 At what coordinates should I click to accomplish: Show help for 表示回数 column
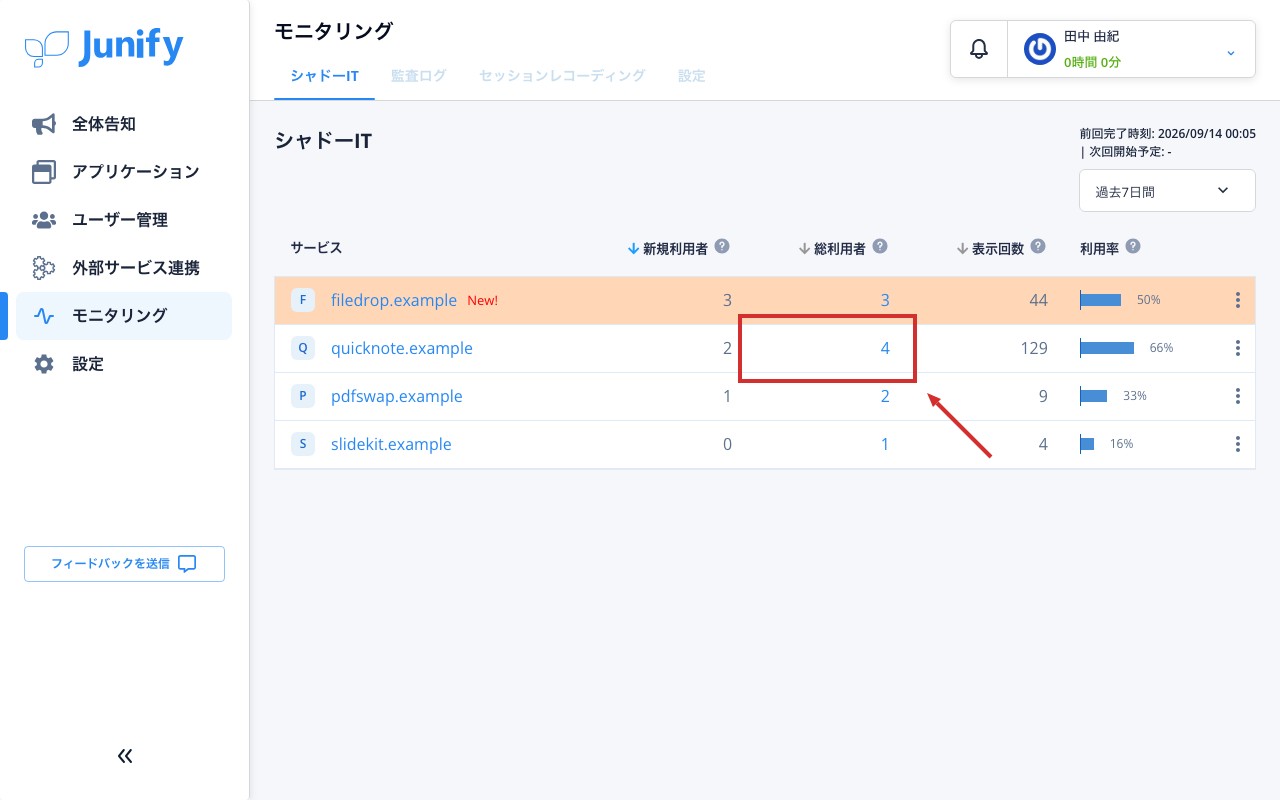coord(1038,246)
